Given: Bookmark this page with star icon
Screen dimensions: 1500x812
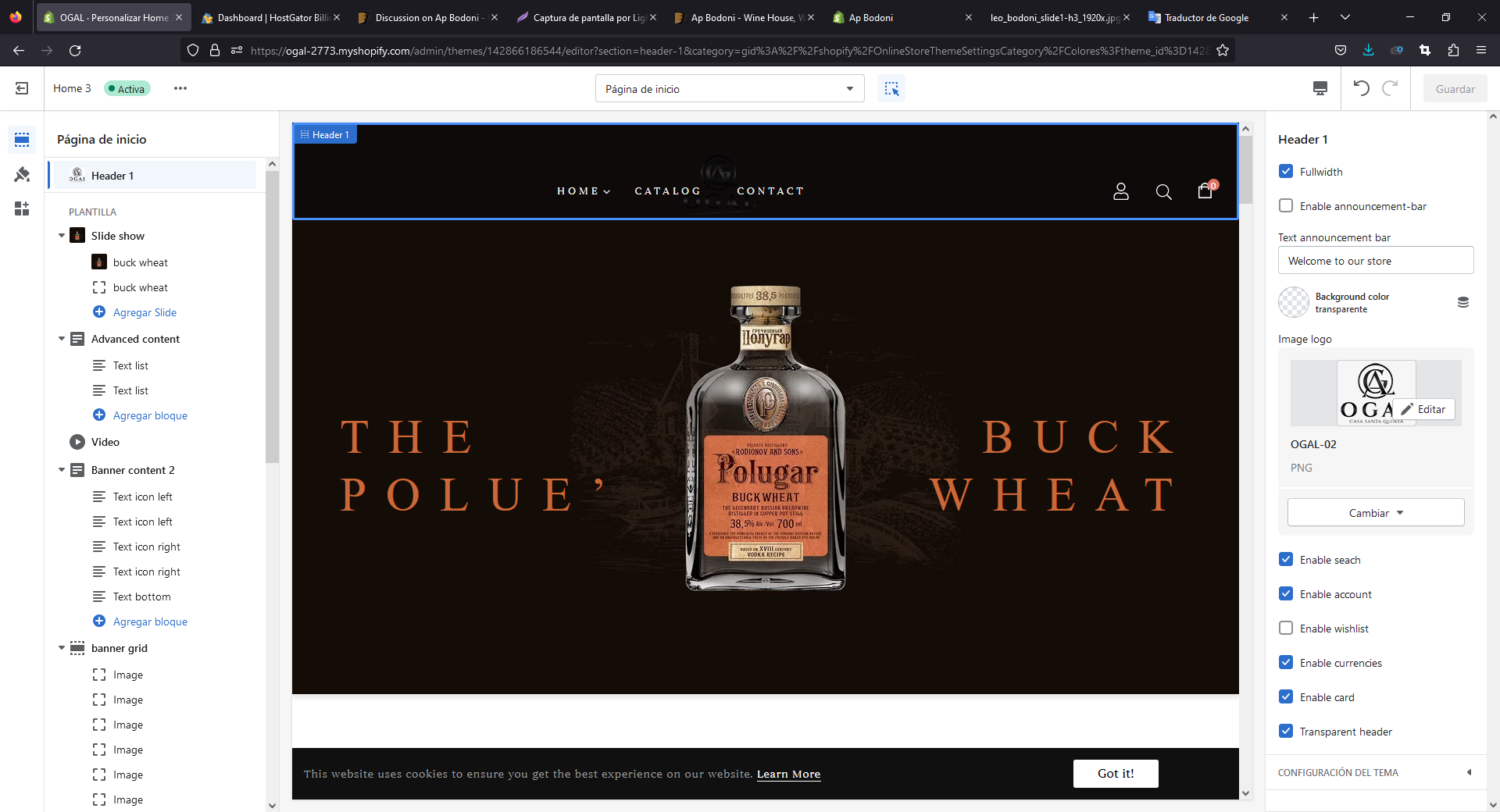Looking at the screenshot, I should click(1223, 51).
